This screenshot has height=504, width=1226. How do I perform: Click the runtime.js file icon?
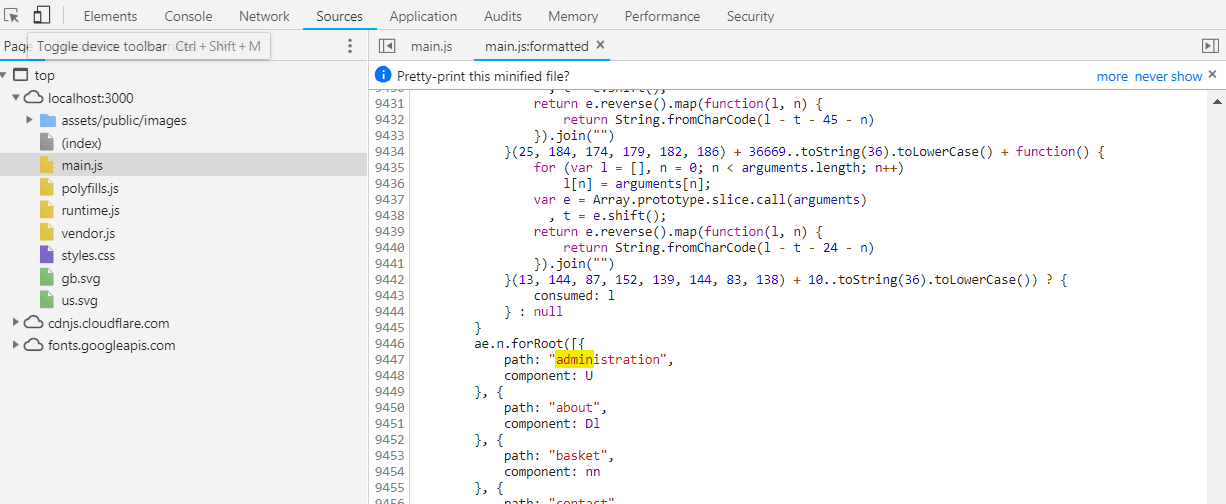tap(47, 210)
